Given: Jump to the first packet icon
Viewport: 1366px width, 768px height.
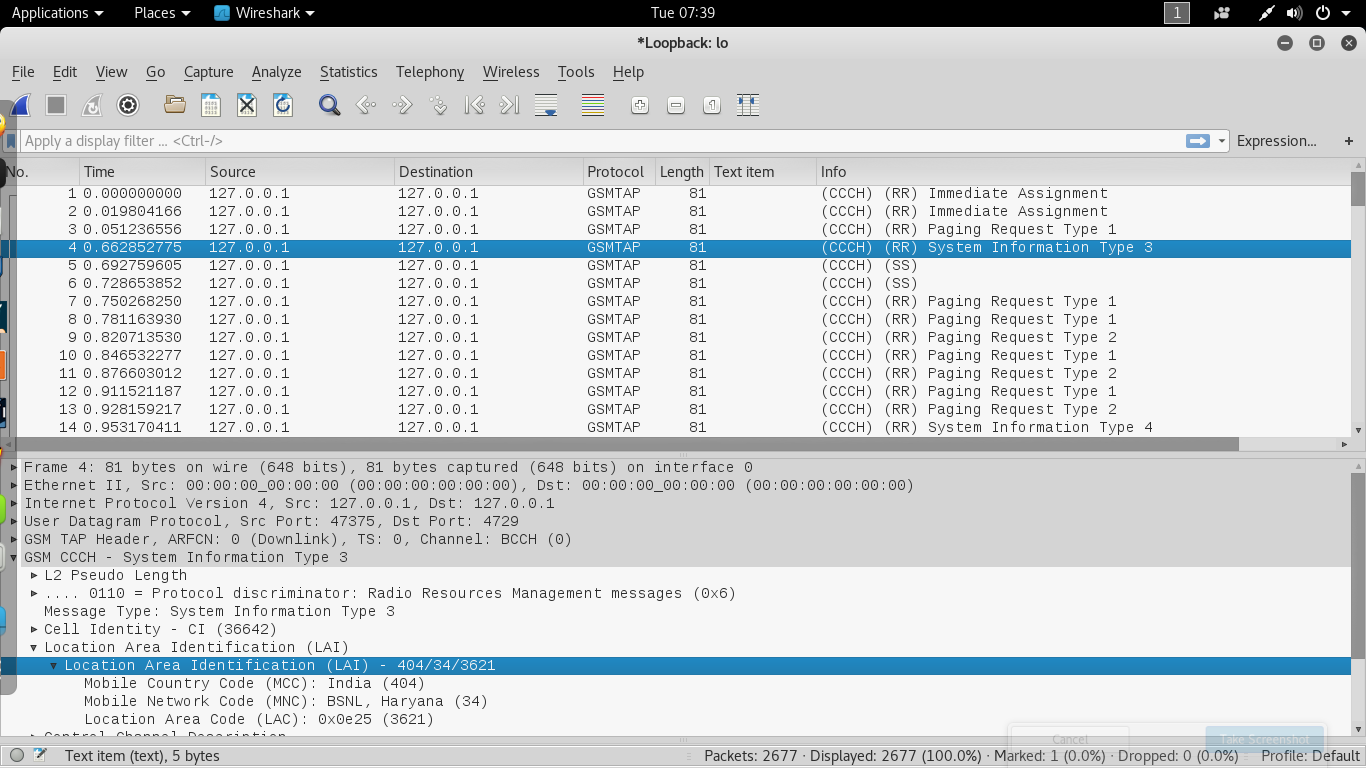Looking at the screenshot, I should [x=474, y=105].
